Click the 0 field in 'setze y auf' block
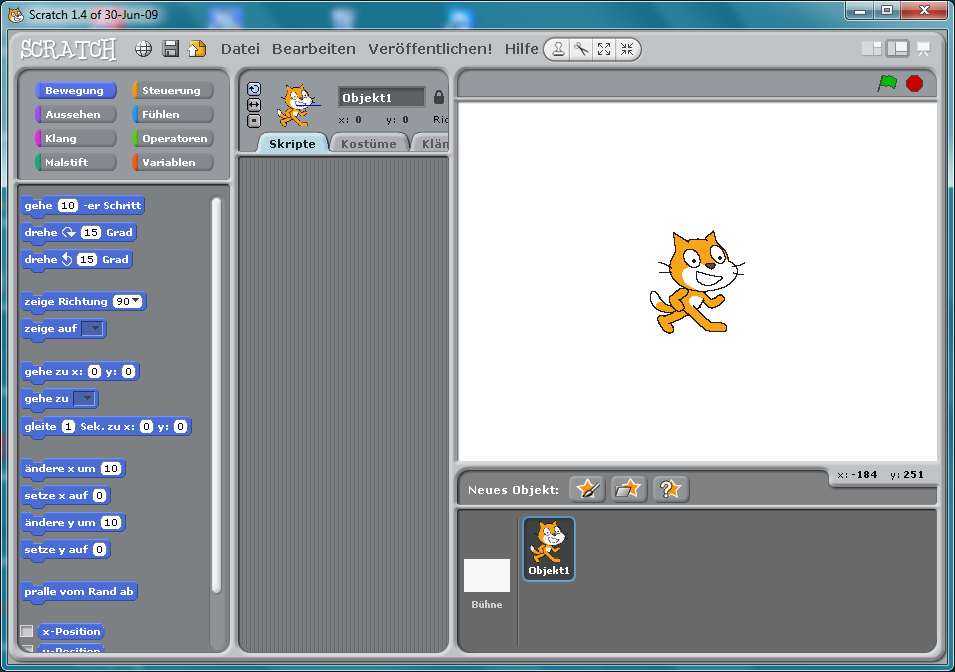The width and height of the screenshot is (955, 672). point(99,549)
